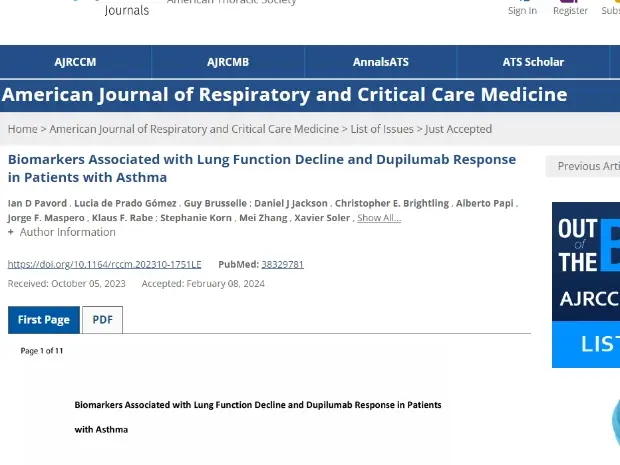Viewport: 620px width, 465px height.
Task: Click the Out of the Blue banner ad
Action: click(x=586, y=285)
